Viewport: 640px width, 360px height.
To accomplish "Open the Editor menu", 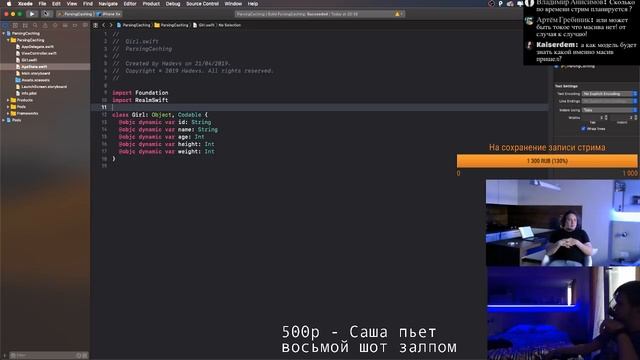I will [x=130, y=4].
